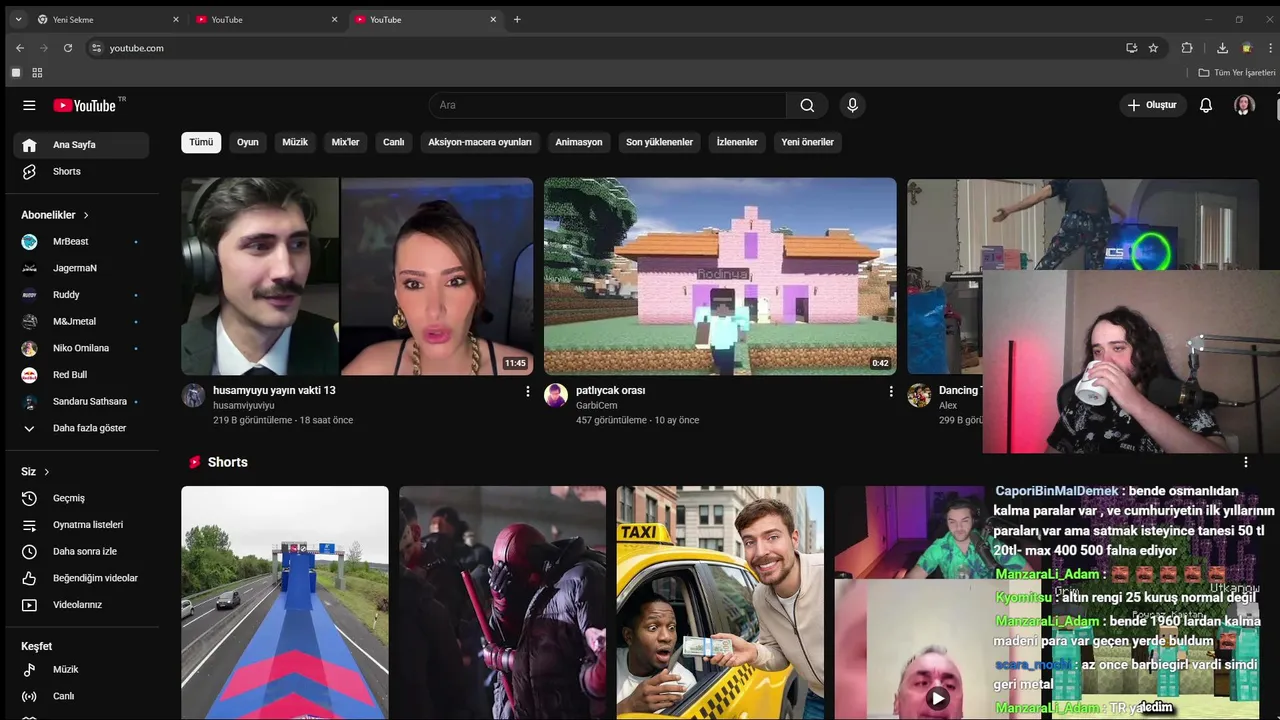The image size is (1280, 720).
Task: Open the highway ramp Short
Action: coord(285,602)
